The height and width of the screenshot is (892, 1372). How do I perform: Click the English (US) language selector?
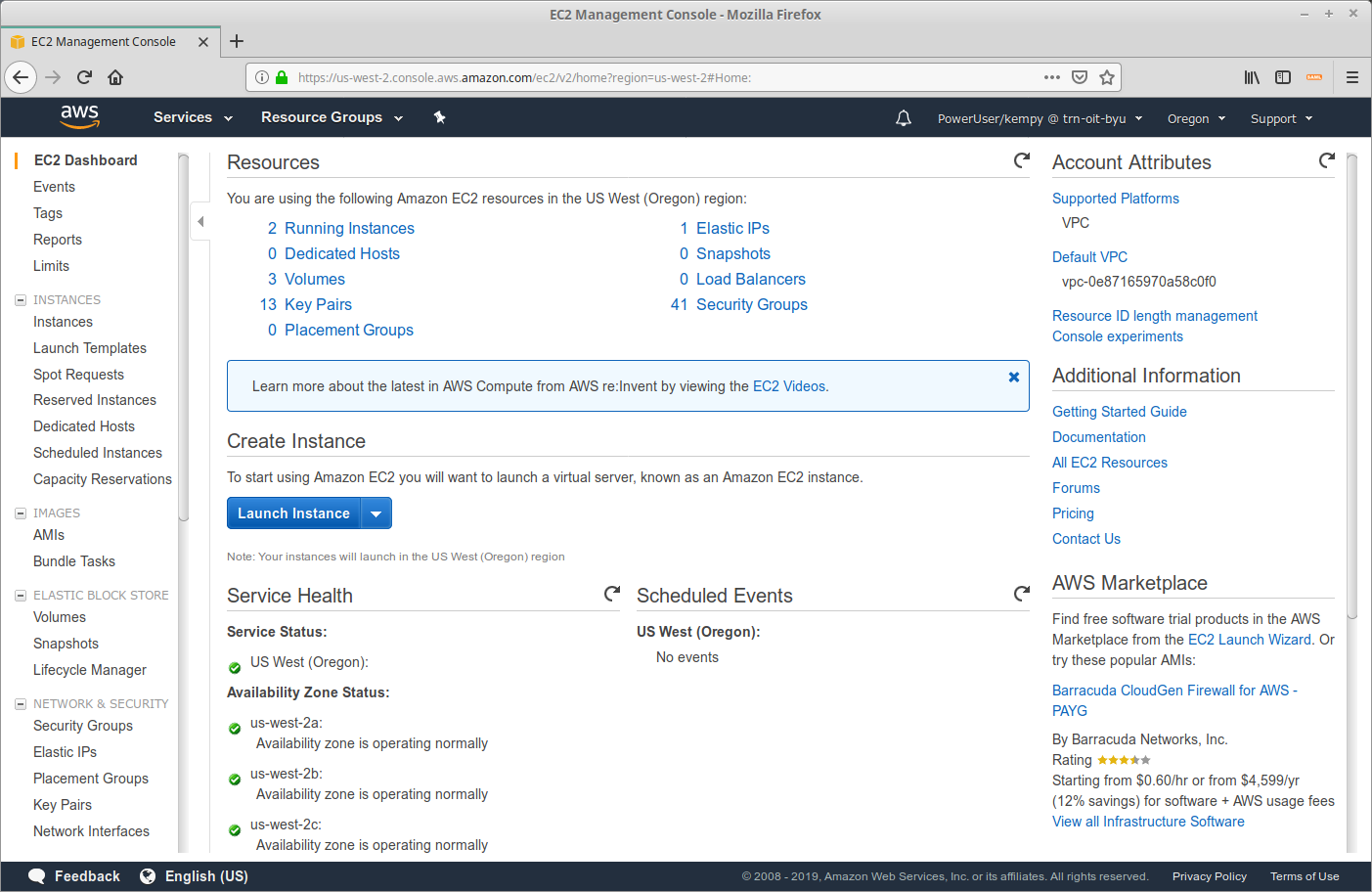point(206,876)
